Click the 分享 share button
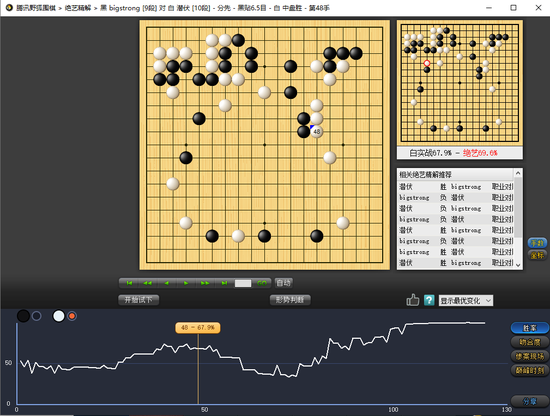The width and height of the screenshot is (550, 416). (x=530, y=401)
